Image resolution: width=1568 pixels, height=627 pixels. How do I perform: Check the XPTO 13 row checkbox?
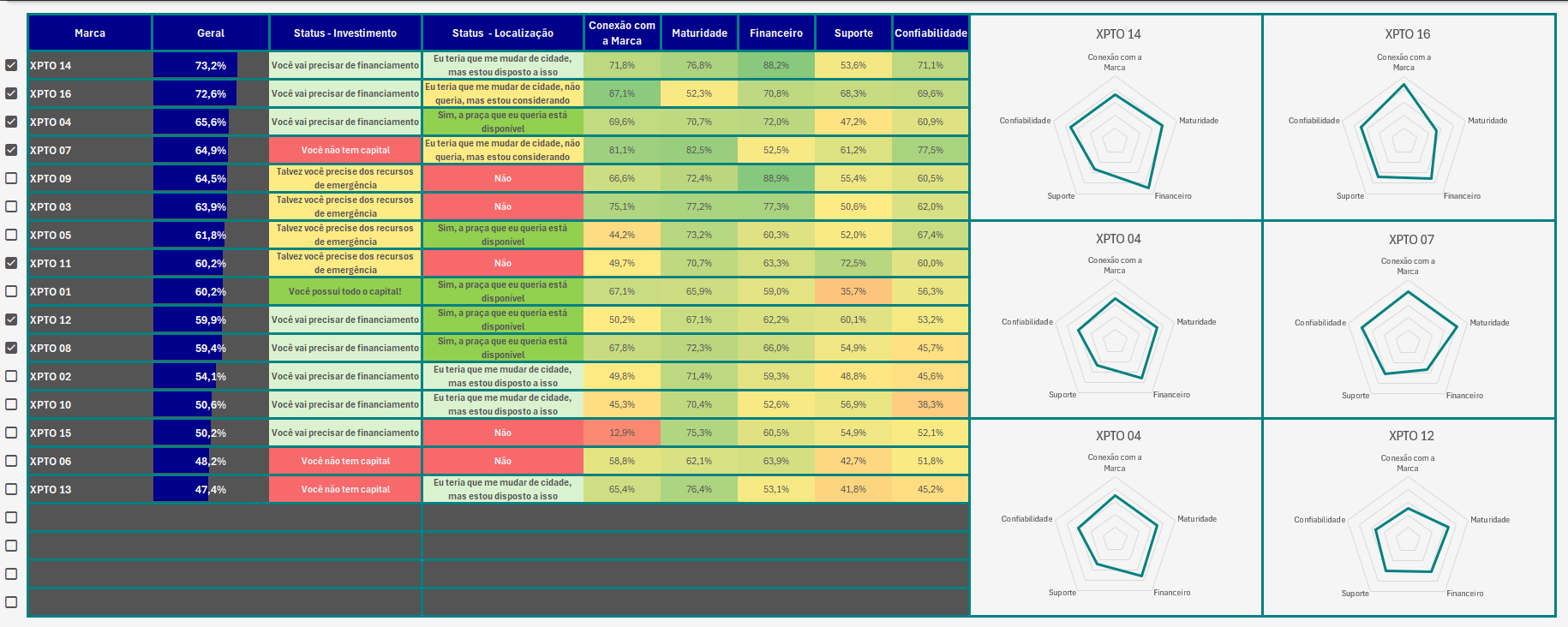pos(11,489)
